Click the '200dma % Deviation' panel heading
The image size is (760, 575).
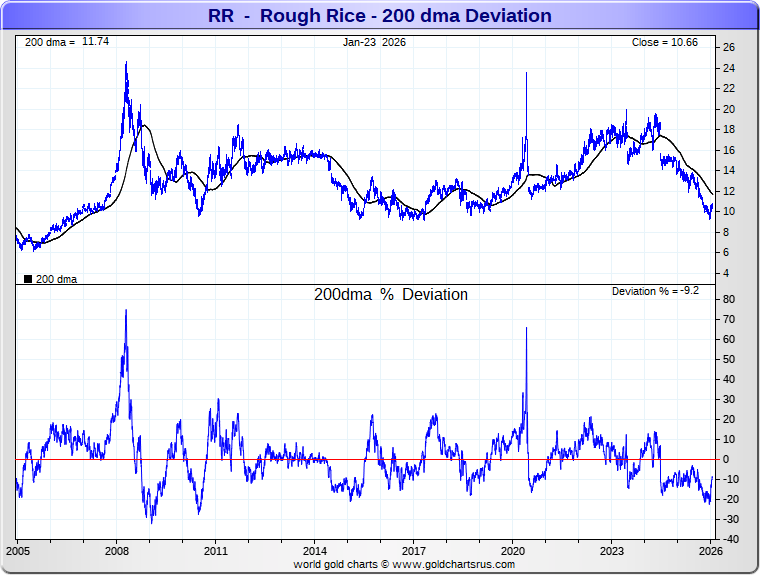(x=391, y=295)
